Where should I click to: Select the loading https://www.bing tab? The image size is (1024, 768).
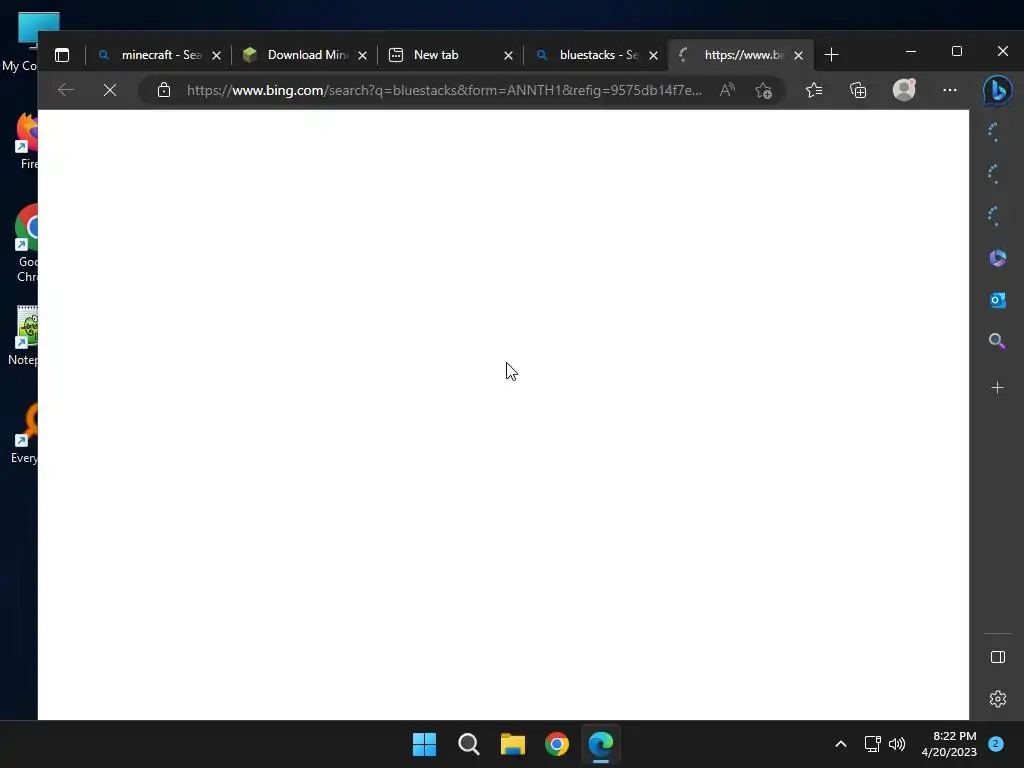click(x=741, y=55)
